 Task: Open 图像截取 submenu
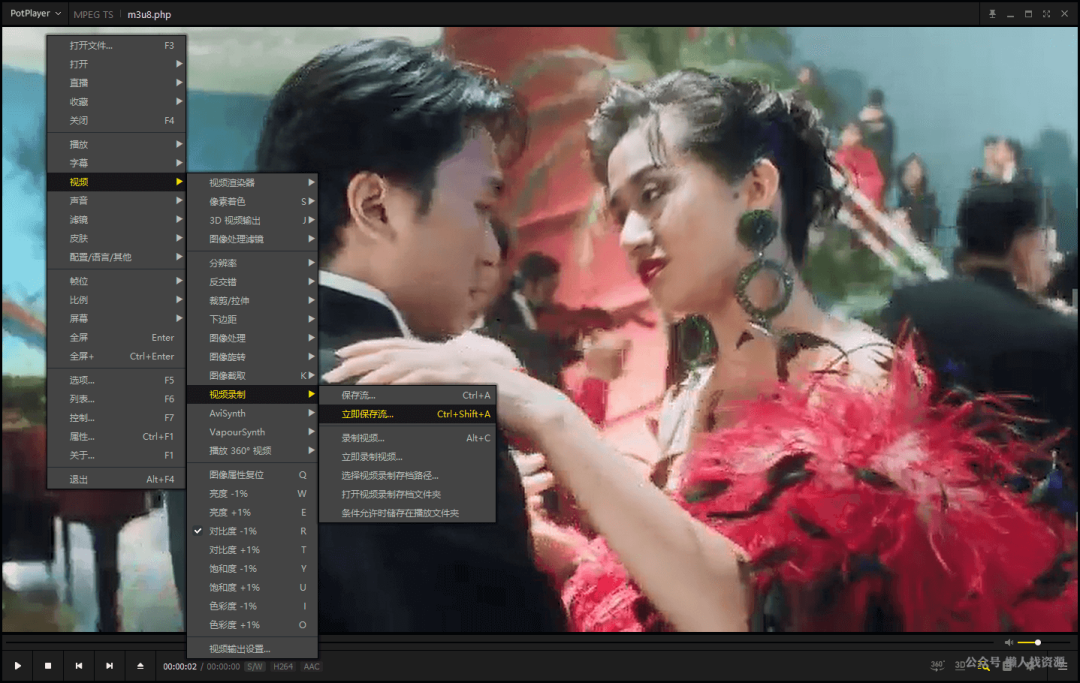click(252, 375)
